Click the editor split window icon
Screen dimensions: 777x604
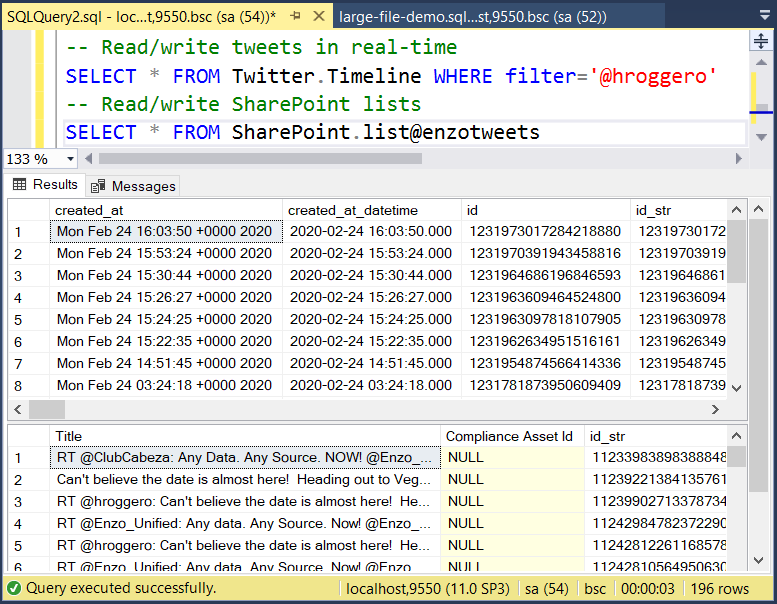pos(761,40)
